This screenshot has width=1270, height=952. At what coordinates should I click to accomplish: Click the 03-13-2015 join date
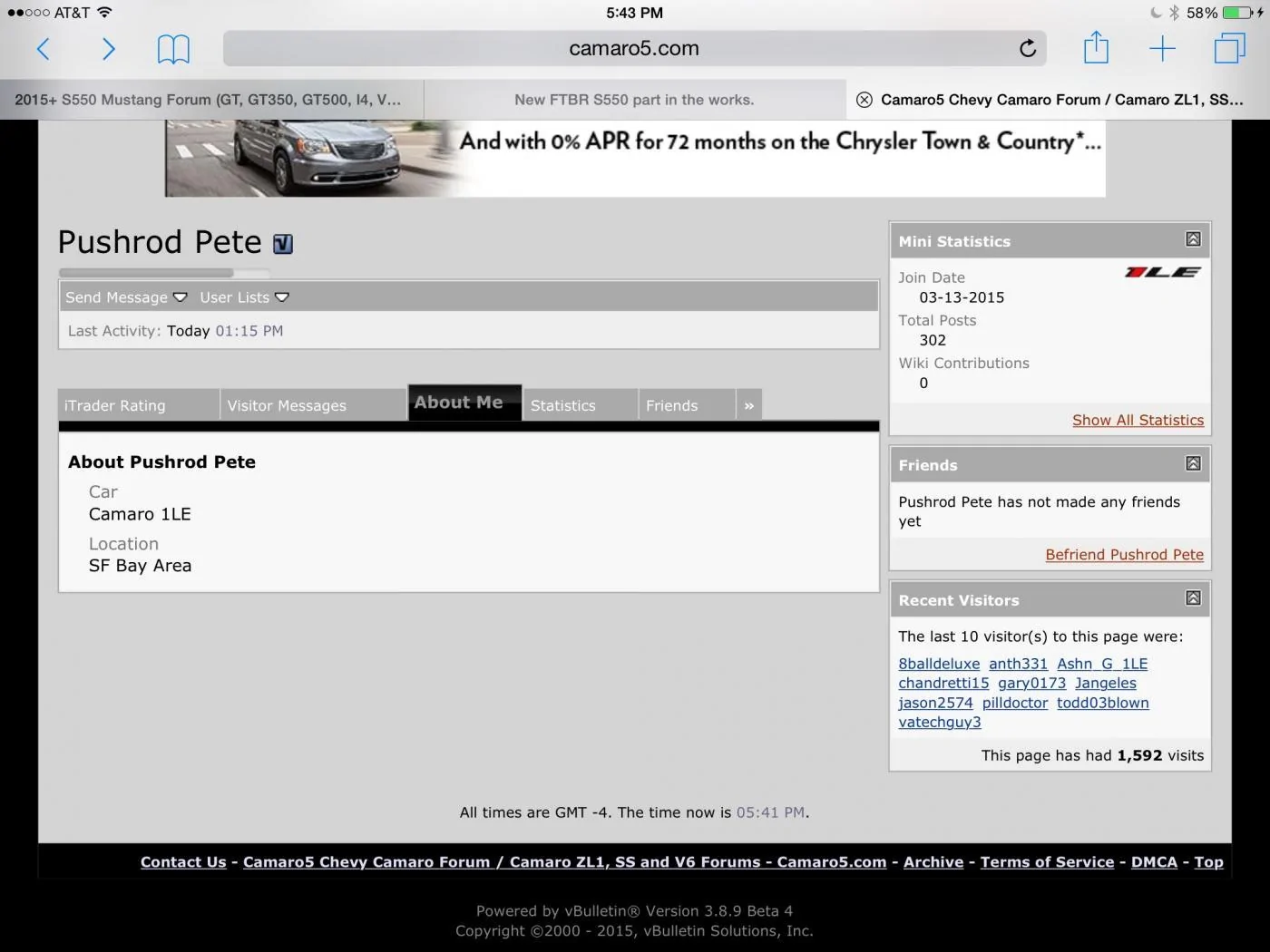click(962, 297)
